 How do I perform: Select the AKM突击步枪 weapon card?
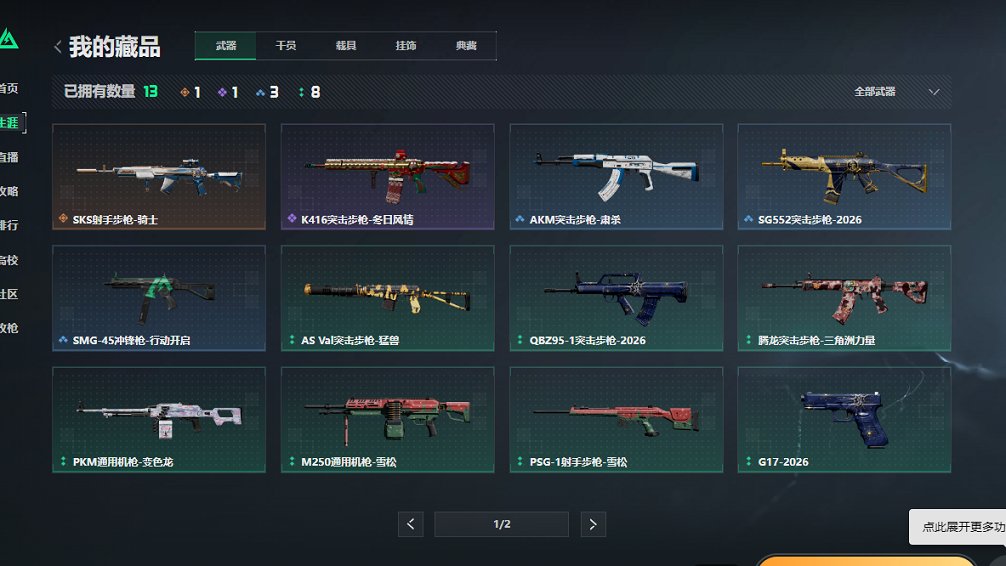(616, 176)
